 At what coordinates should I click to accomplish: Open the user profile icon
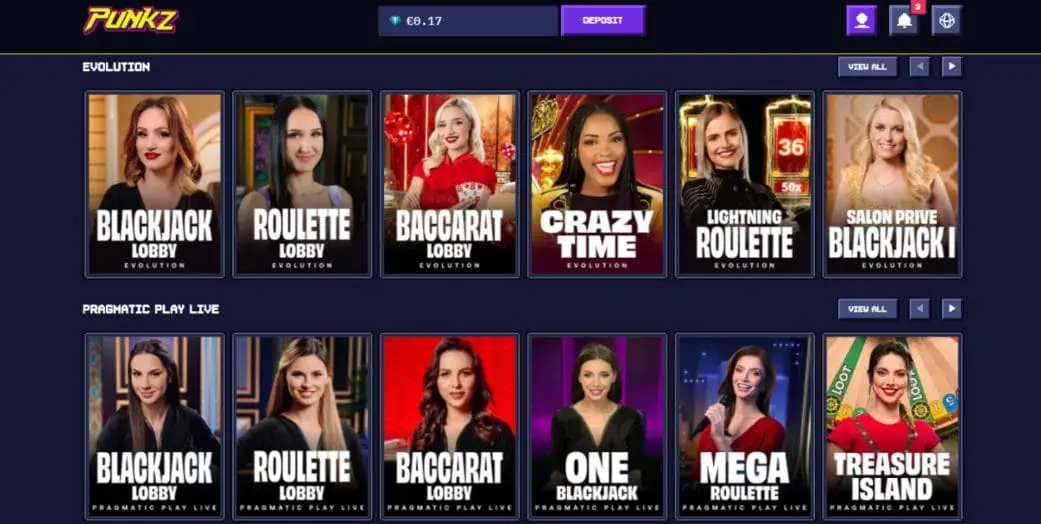pyautogui.click(x=862, y=21)
